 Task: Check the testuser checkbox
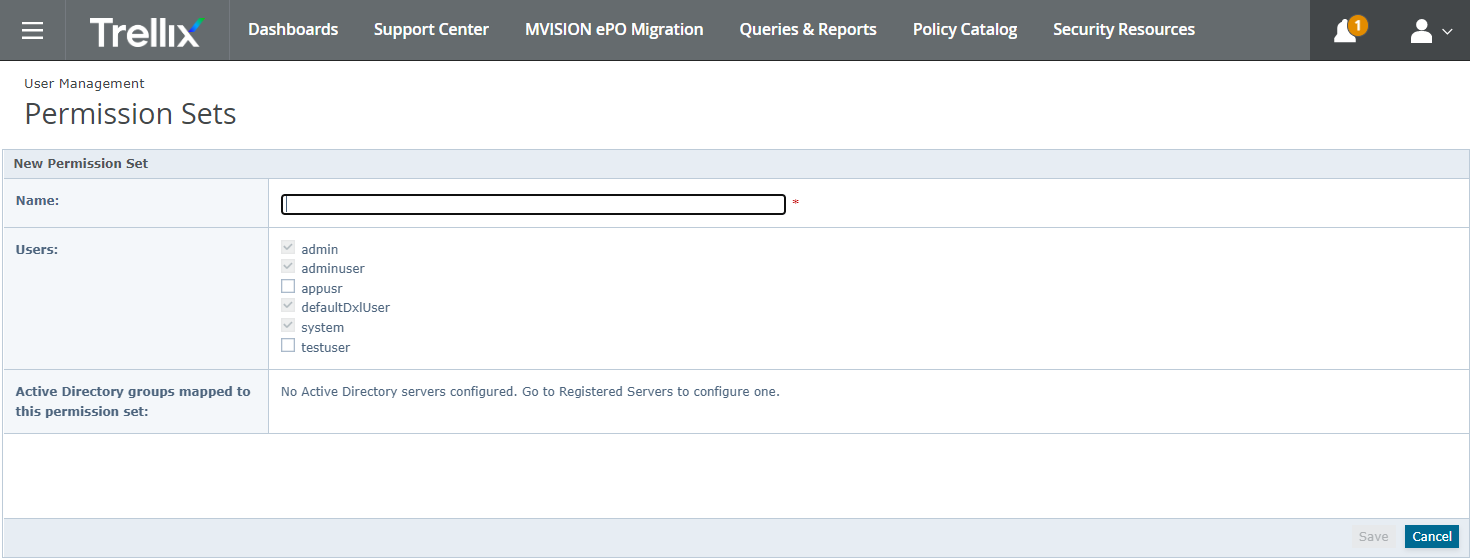point(288,345)
